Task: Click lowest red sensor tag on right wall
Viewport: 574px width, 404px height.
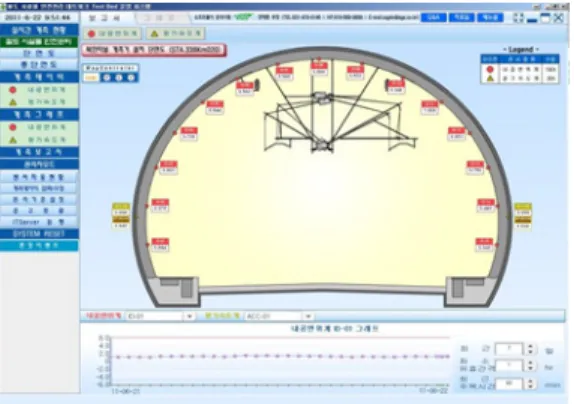Action: click(484, 244)
